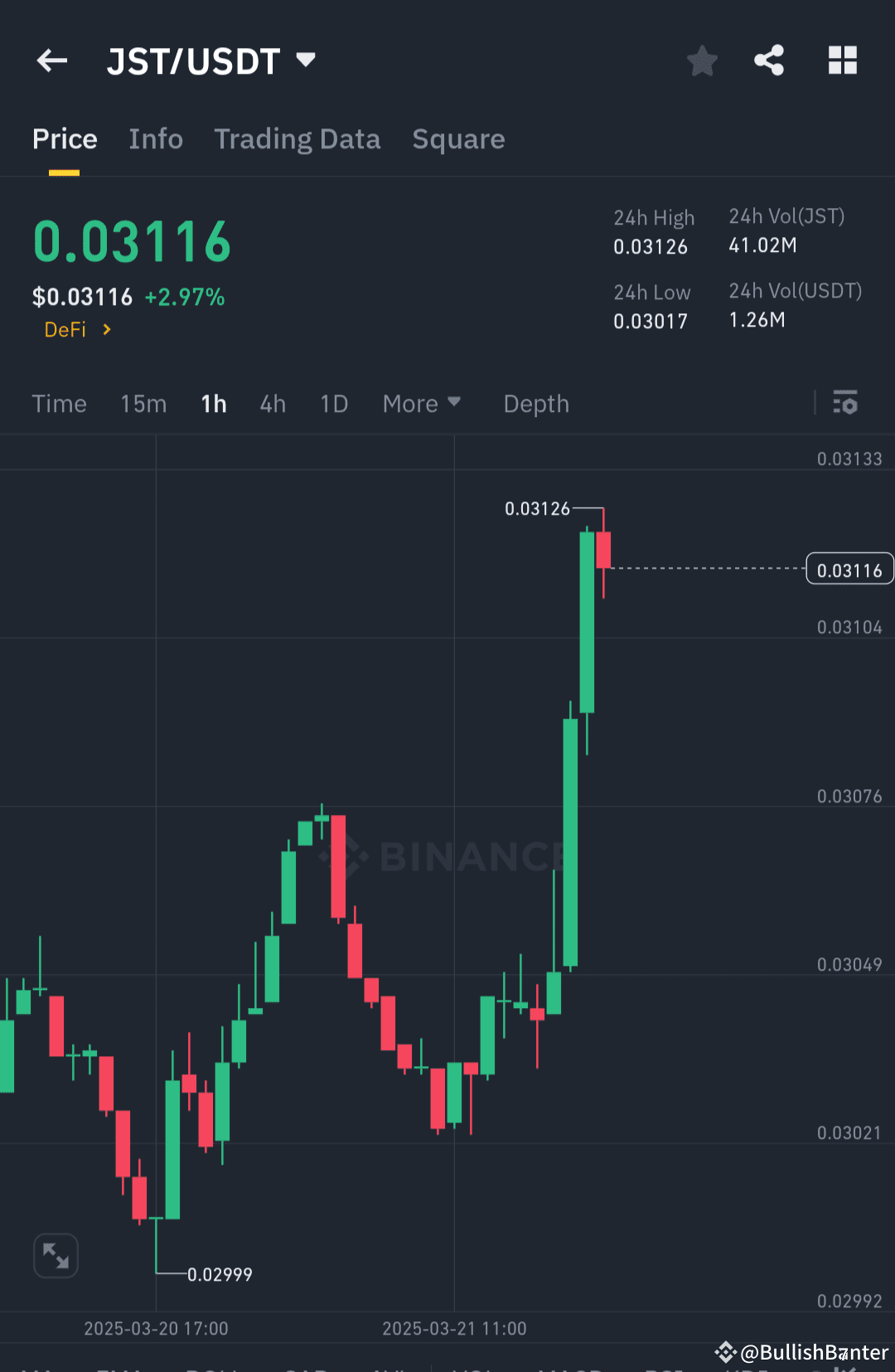
Task: Open the grid layout icon in the header
Action: pyautogui.click(x=842, y=61)
